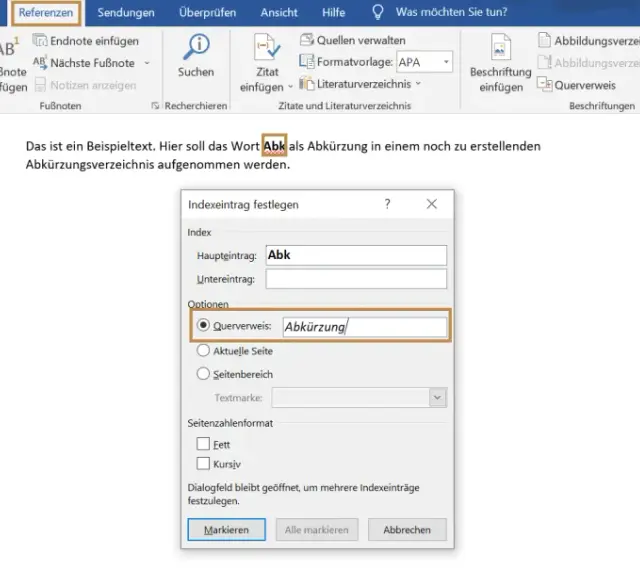Close the Indexeintrag festlegen dialog
The height and width of the screenshot is (570, 640).
tap(431, 204)
